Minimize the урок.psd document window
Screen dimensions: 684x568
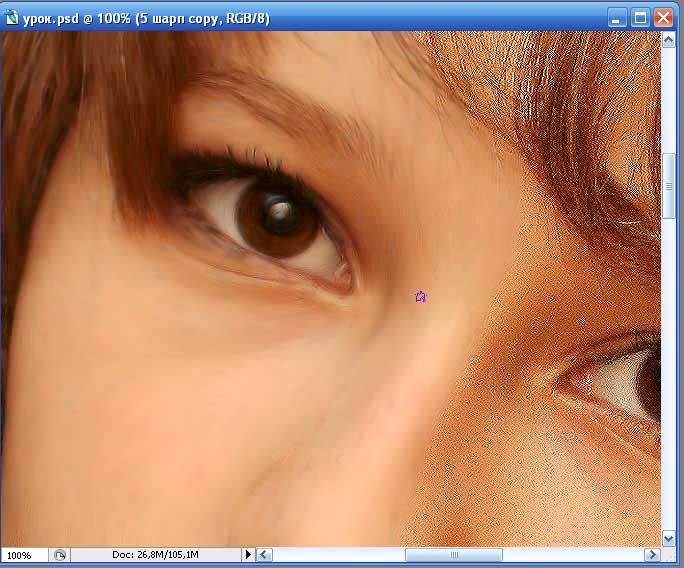coord(617,18)
